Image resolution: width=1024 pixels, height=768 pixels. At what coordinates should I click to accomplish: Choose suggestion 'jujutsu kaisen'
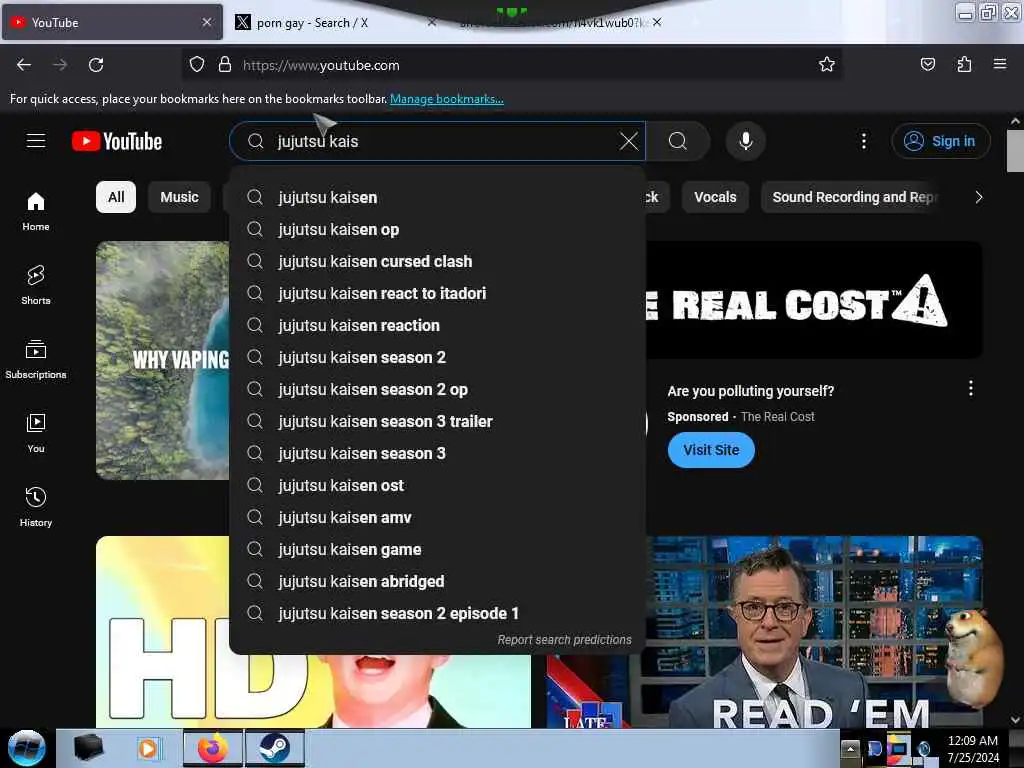click(x=438, y=197)
